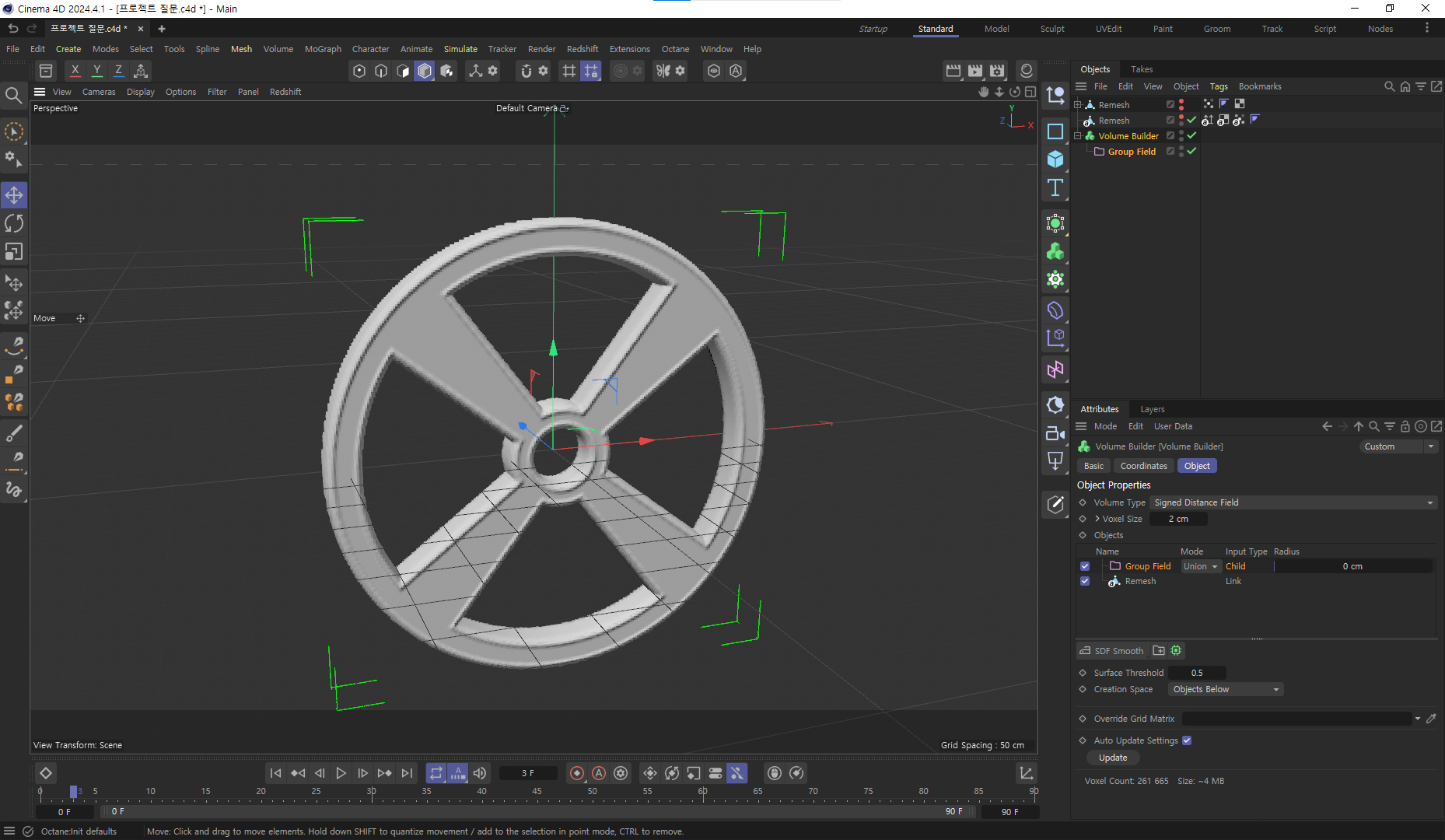
Task: Click the Text spline icon
Action: [1055, 187]
